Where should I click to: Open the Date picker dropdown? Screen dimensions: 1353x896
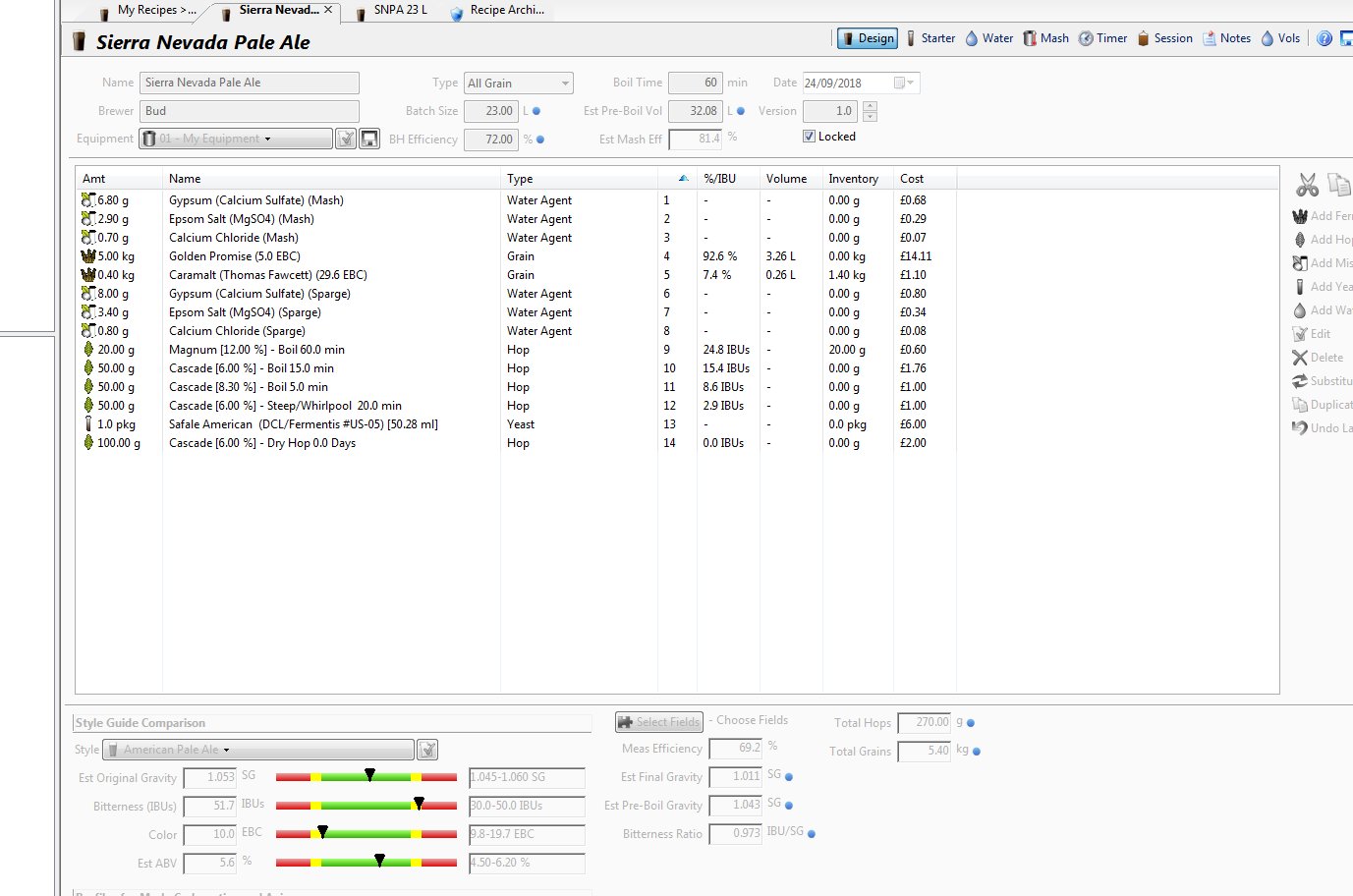coord(906,84)
